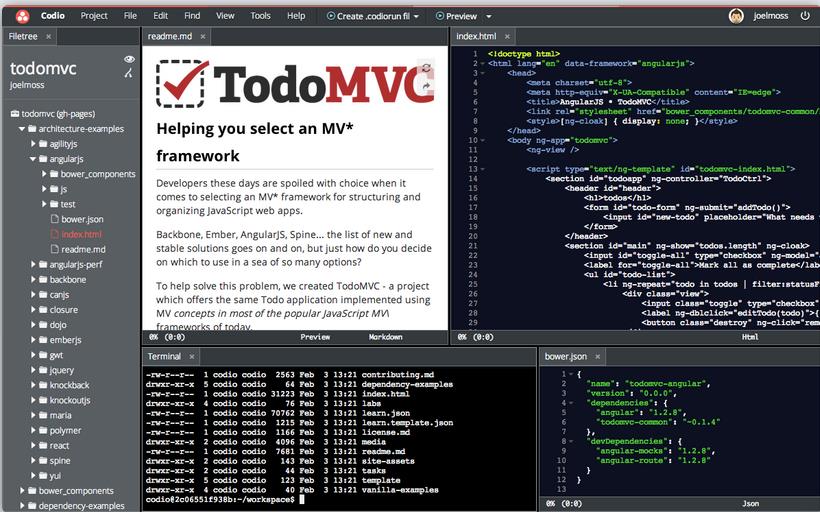820x512 pixels.
Task: Switch to the Filetree tab
Action: 23,37
